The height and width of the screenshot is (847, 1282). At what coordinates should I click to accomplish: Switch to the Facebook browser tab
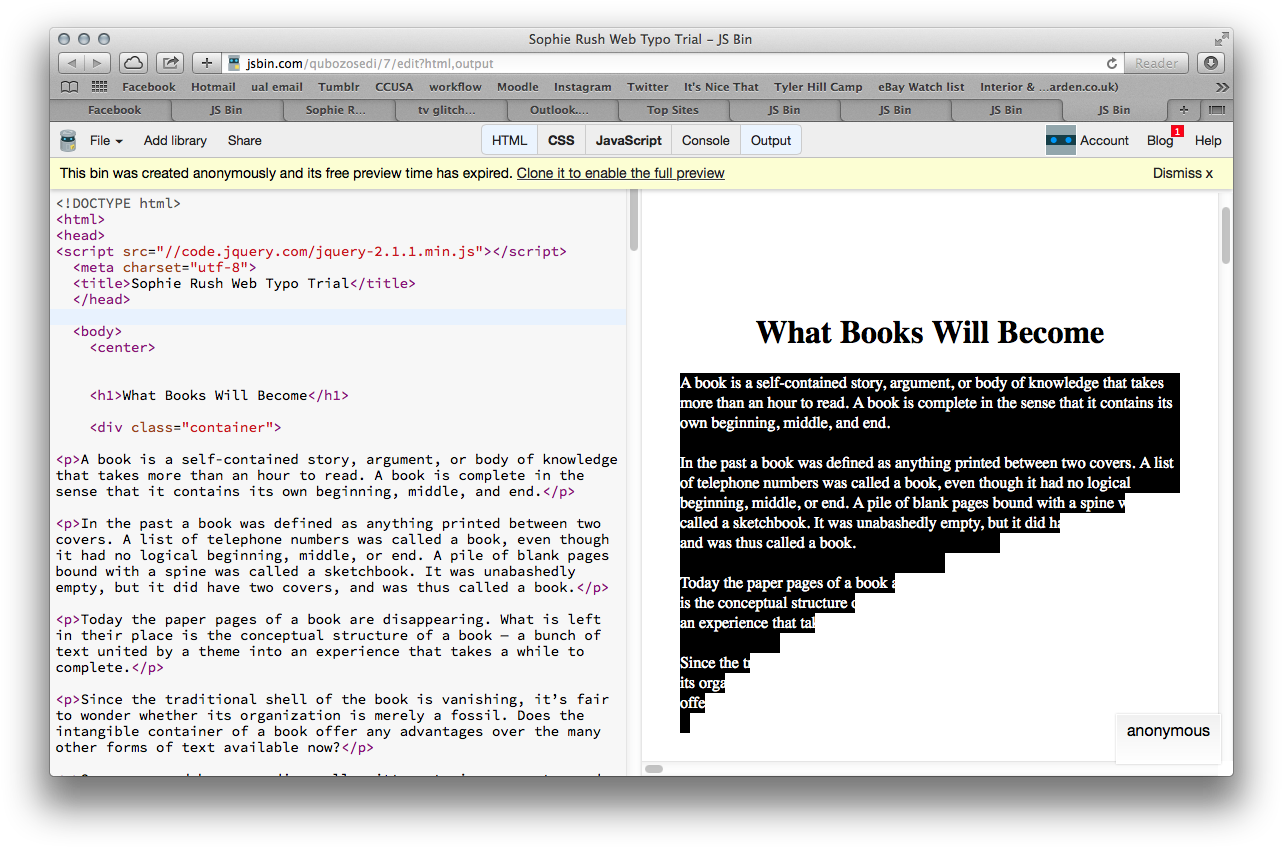tap(115, 110)
